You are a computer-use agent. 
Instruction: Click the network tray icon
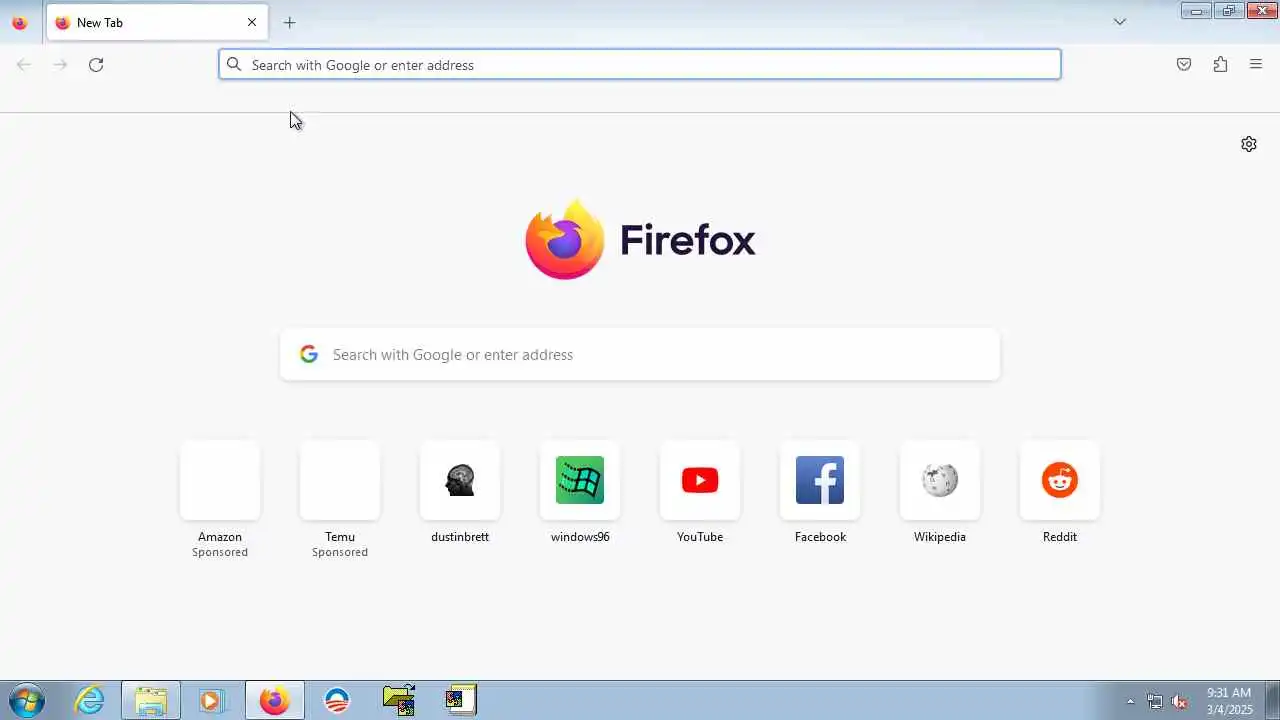click(1155, 702)
